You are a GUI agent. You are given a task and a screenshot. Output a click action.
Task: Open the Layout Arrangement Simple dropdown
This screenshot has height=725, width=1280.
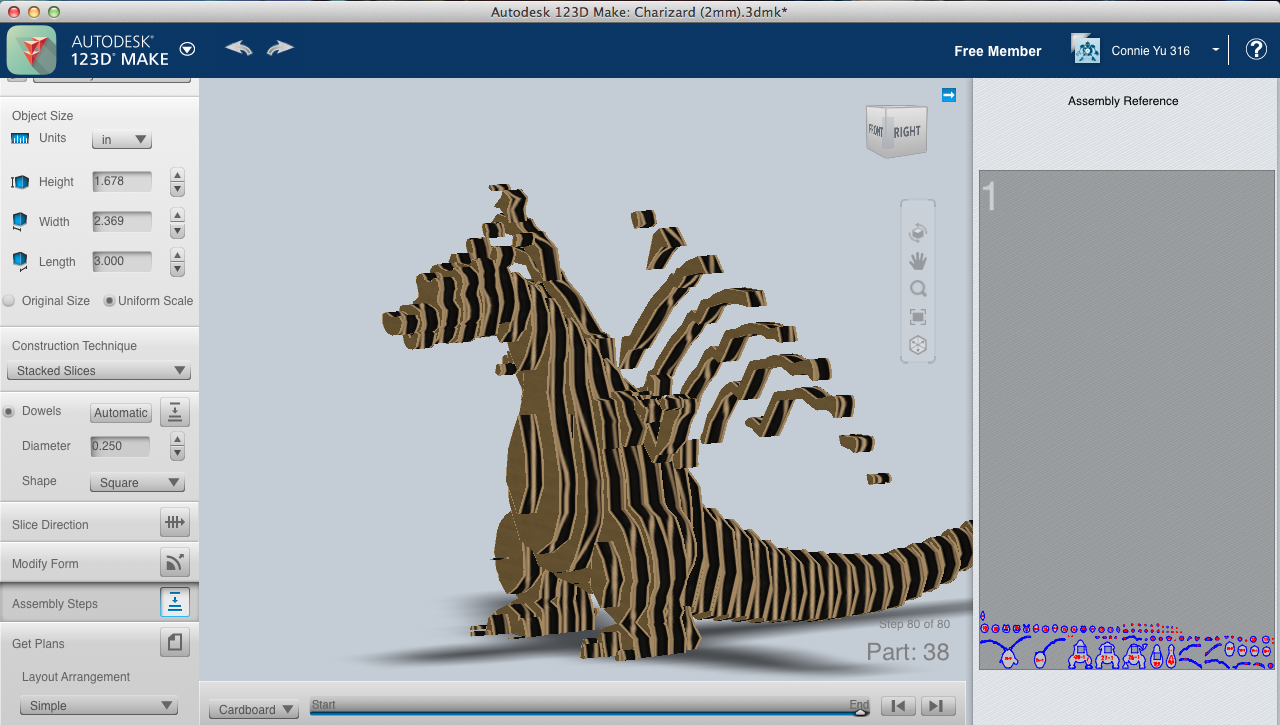(100, 706)
